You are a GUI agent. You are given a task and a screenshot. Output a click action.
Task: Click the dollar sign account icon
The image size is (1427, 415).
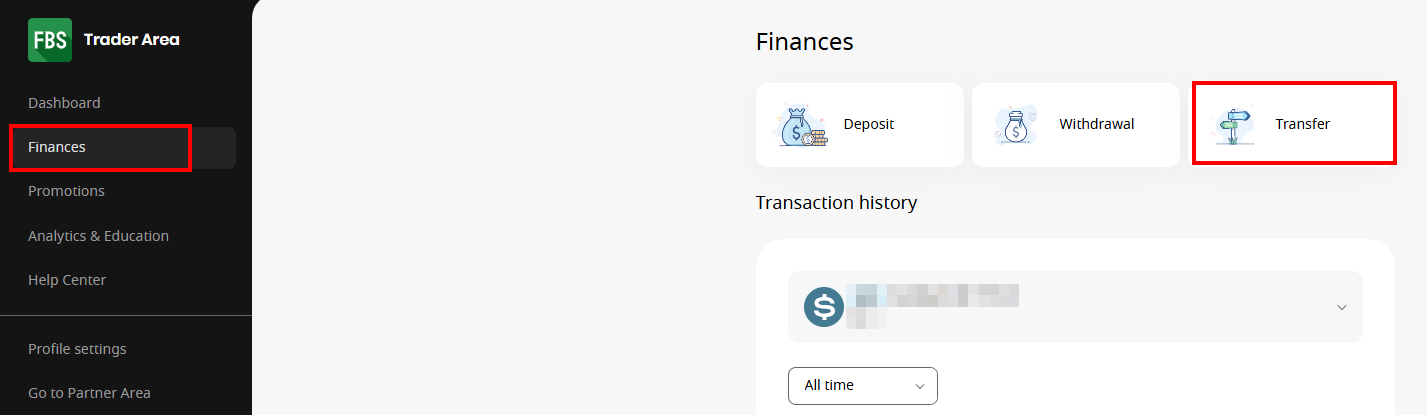click(x=825, y=307)
